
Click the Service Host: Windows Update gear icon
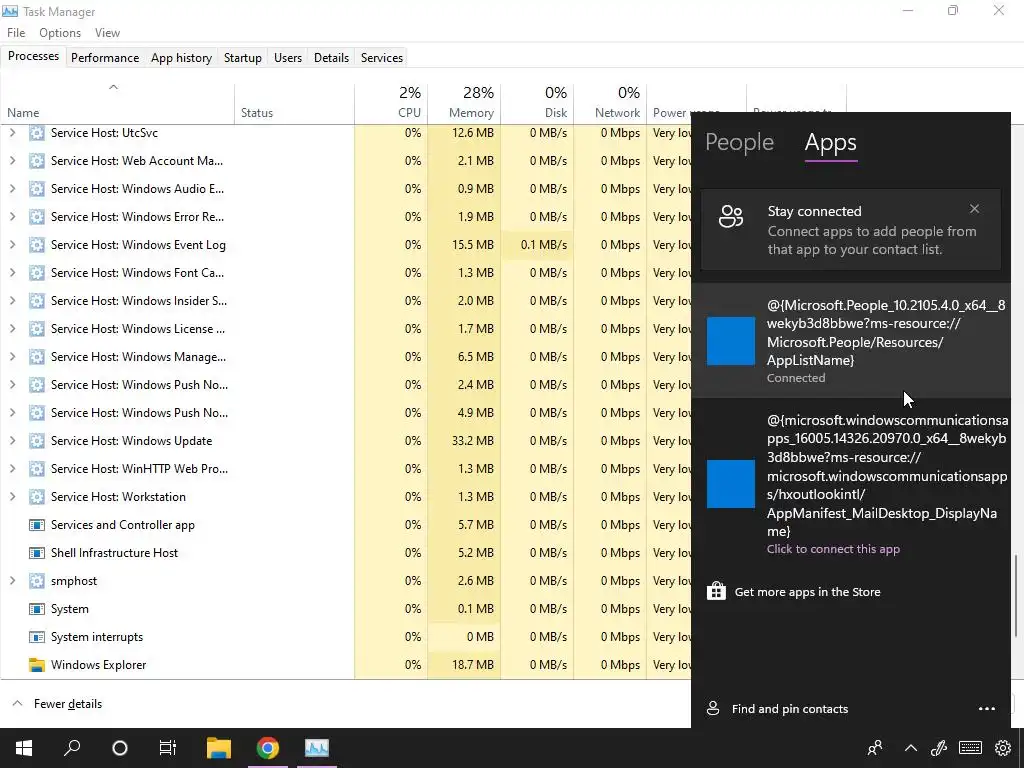coord(37,441)
